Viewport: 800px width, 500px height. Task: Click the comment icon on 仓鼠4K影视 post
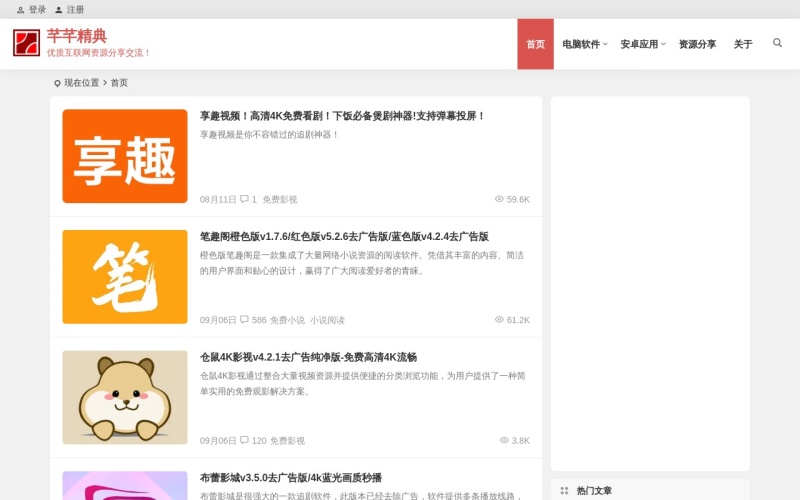(244, 440)
